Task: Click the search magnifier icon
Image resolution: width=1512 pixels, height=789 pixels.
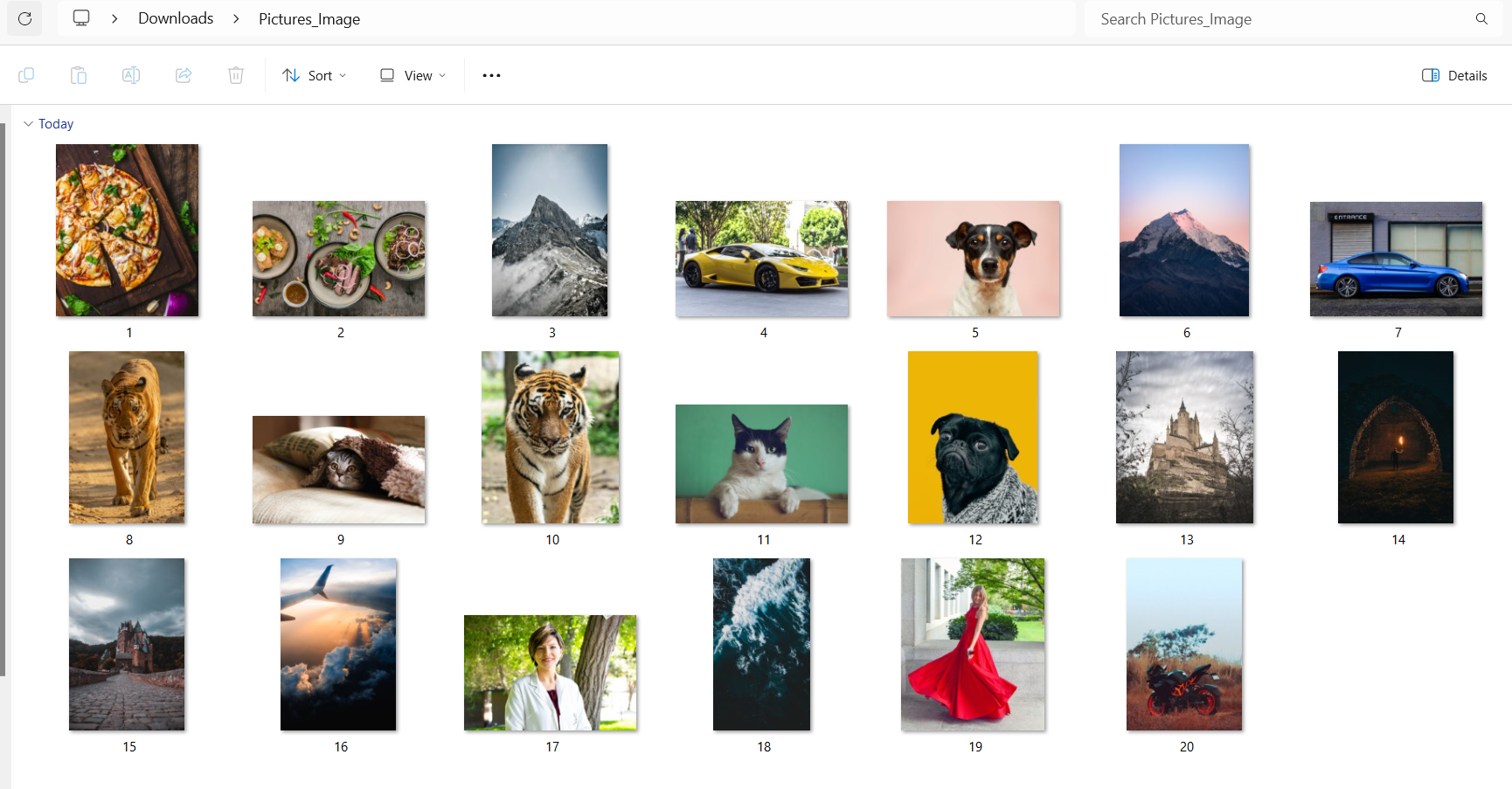Action: [1481, 18]
